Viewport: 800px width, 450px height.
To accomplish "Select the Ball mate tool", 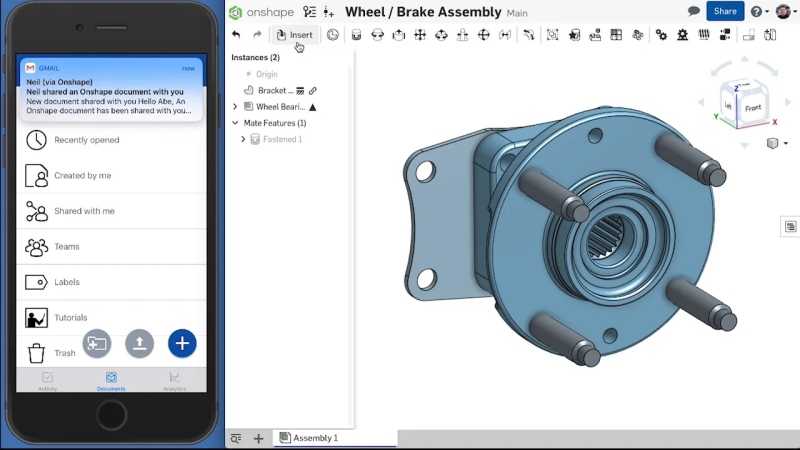I will 484,35.
